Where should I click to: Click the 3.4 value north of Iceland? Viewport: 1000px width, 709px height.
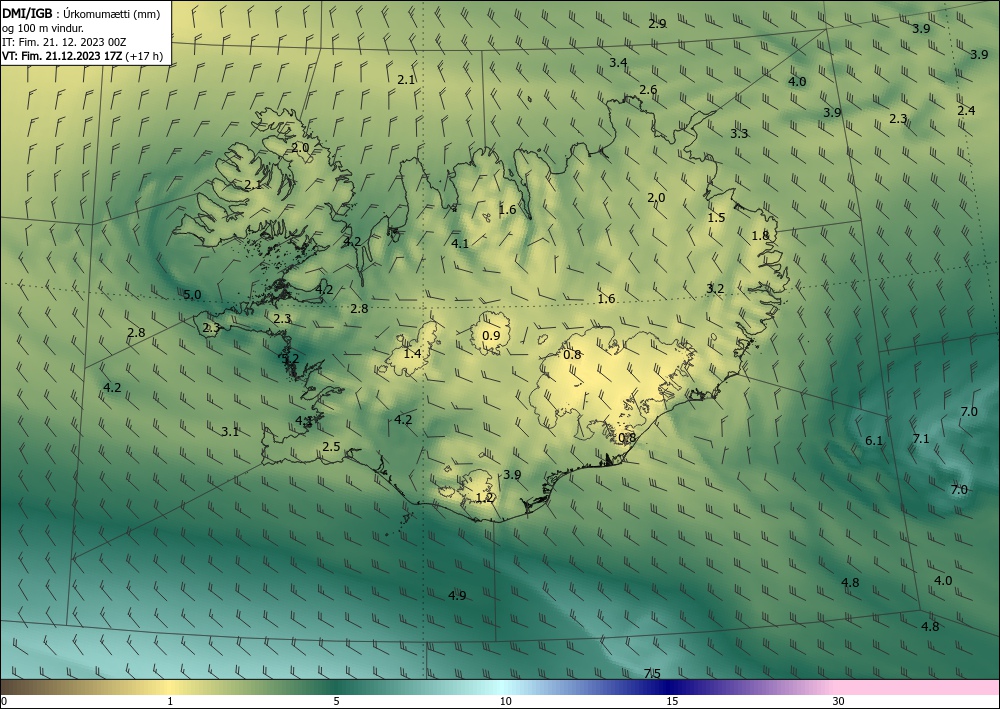click(618, 62)
